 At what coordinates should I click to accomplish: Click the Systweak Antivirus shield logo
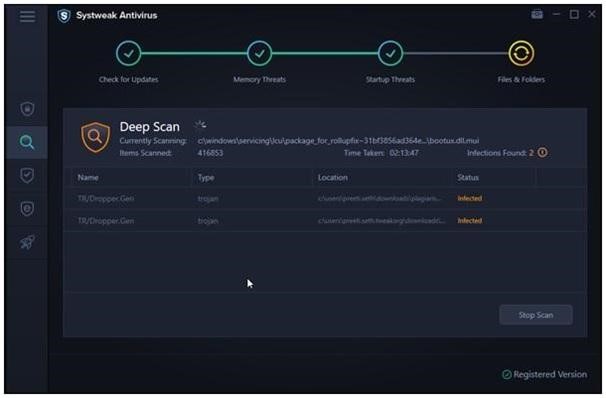pyautogui.click(x=64, y=16)
